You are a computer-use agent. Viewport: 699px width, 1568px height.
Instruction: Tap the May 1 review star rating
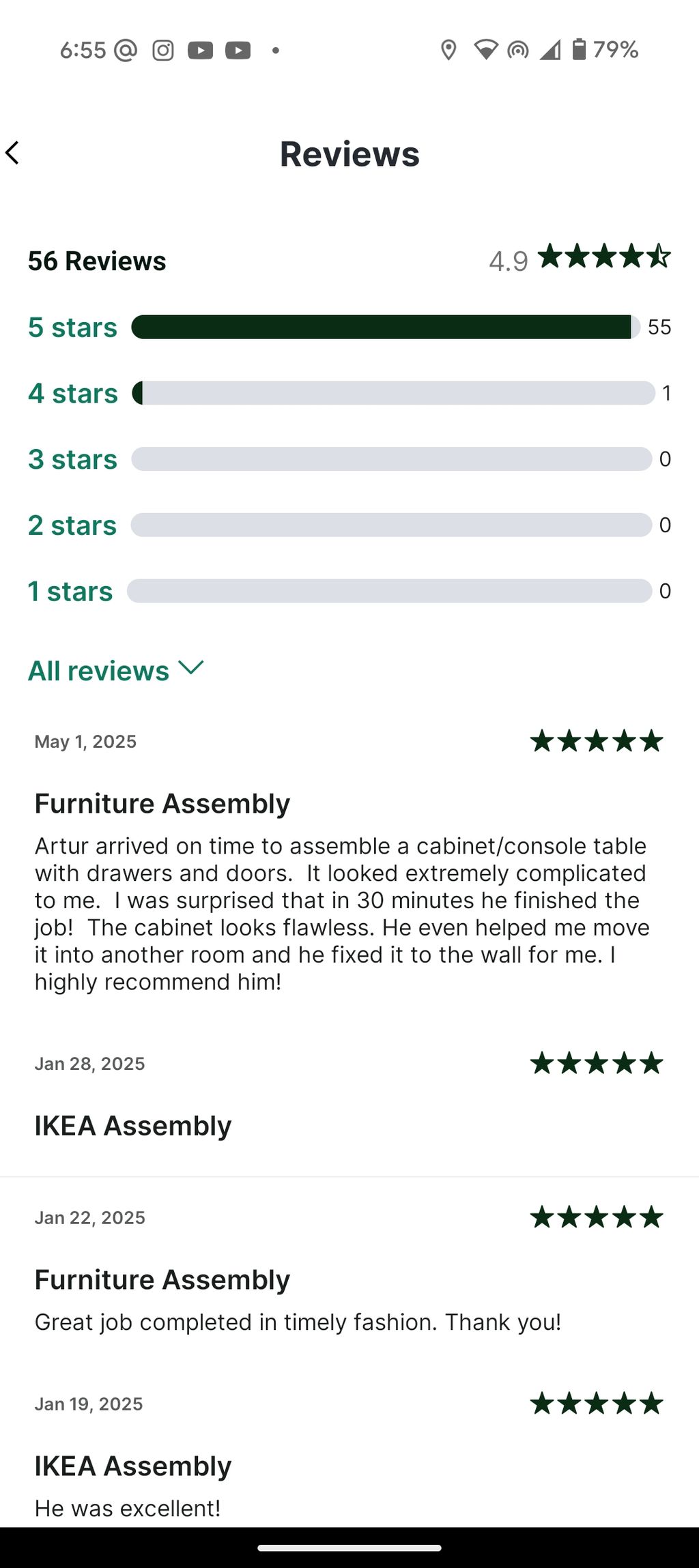(x=597, y=740)
